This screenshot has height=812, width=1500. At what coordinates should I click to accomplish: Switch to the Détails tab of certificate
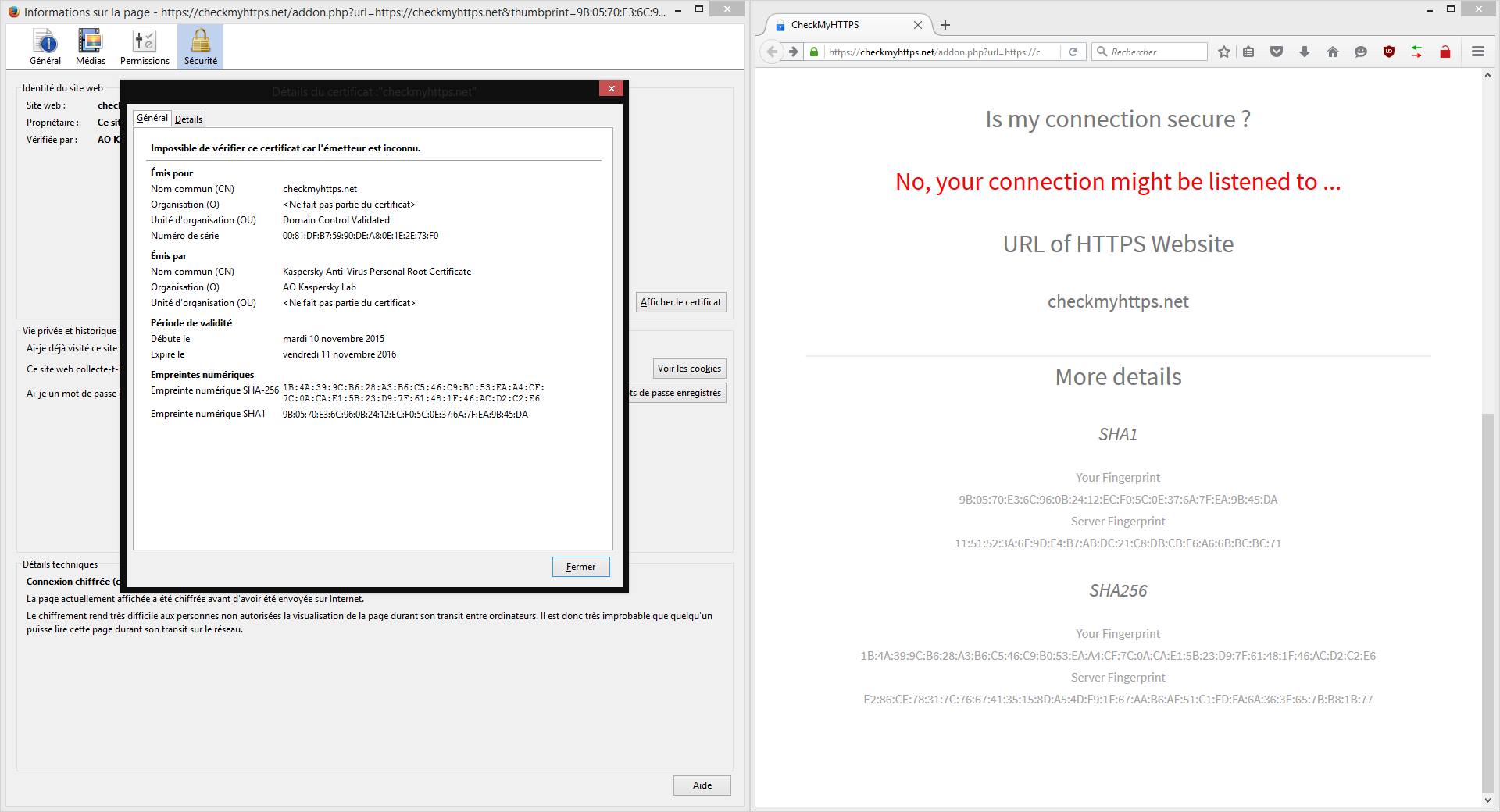[188, 119]
